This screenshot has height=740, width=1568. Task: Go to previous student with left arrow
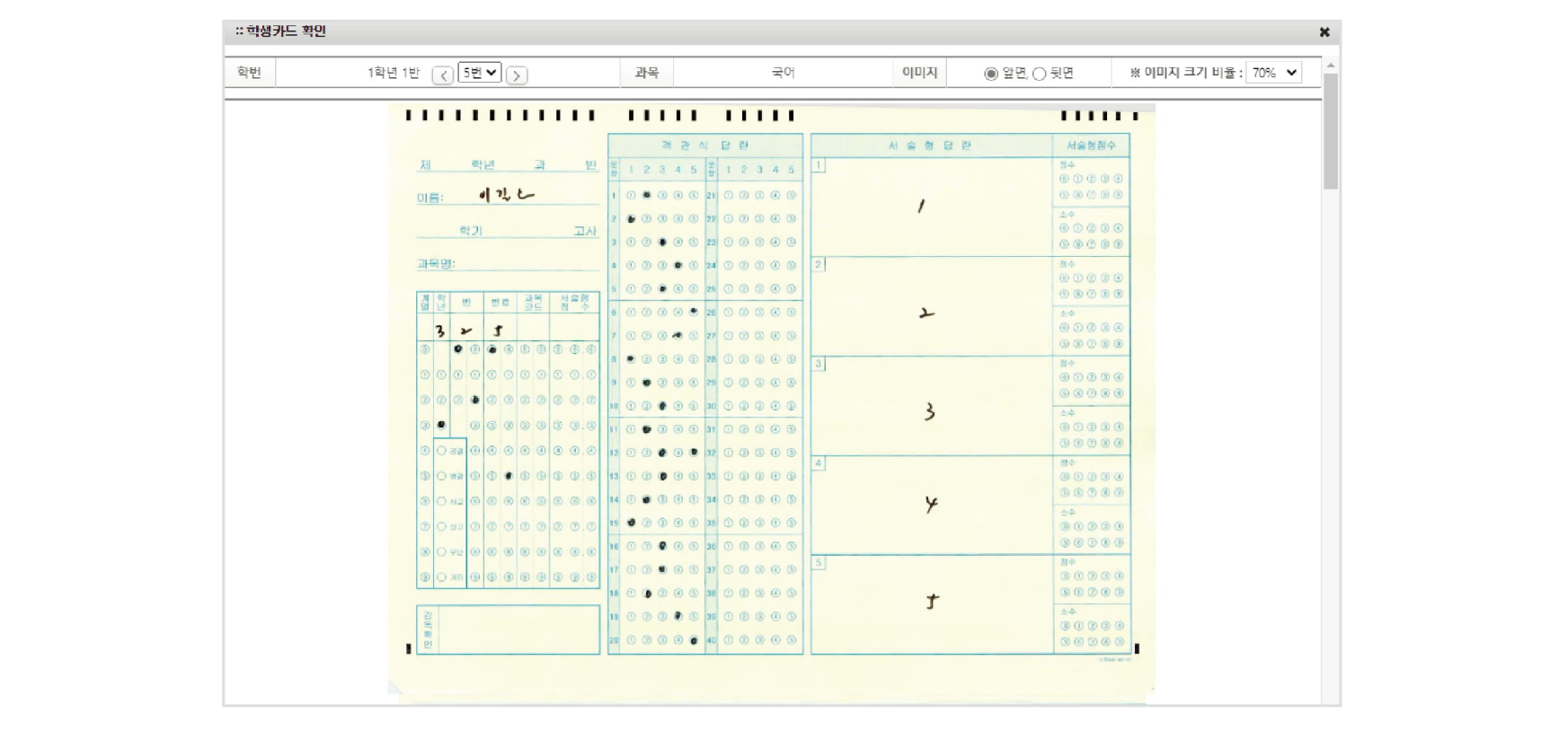[442, 75]
